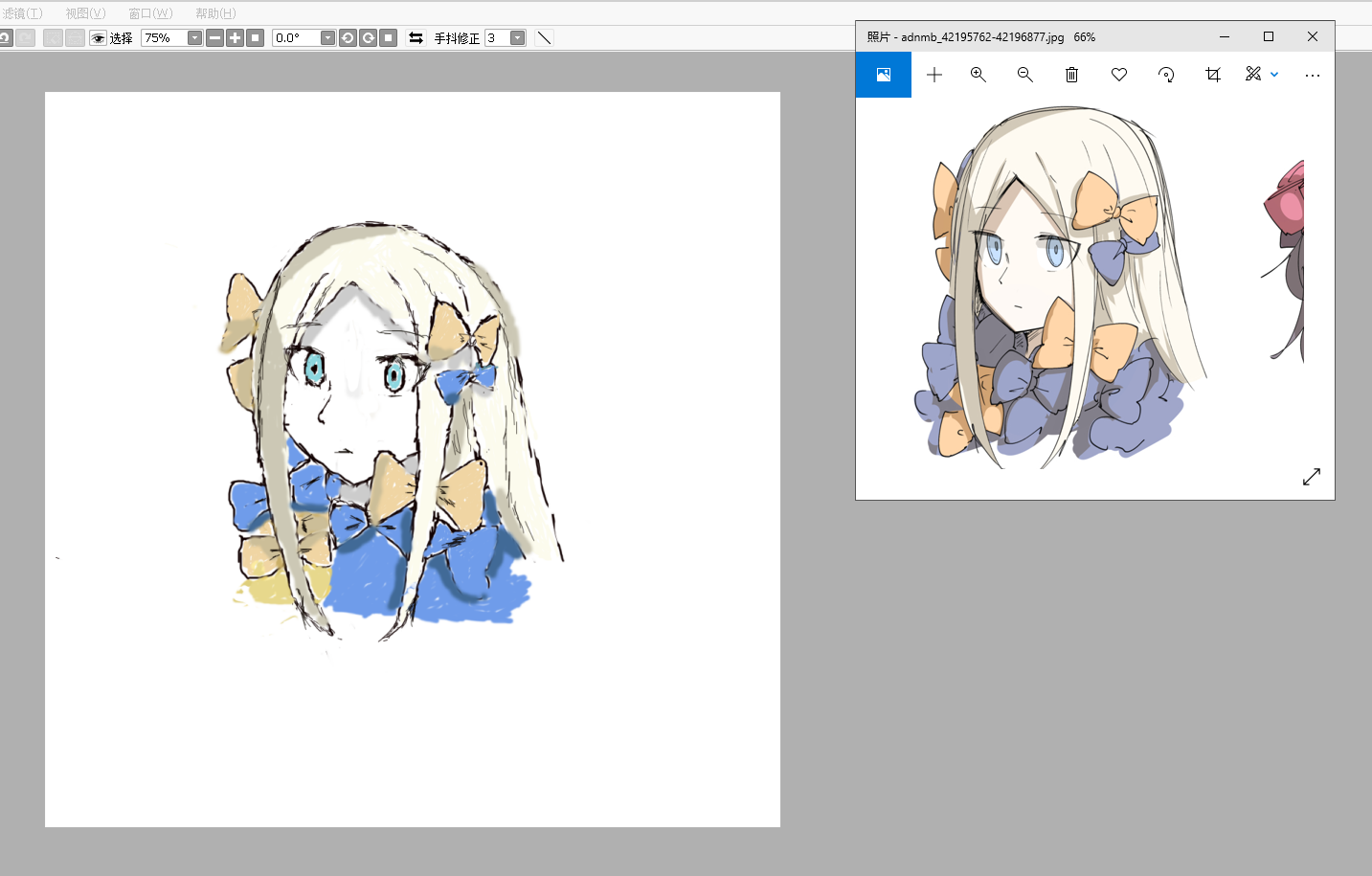1372x876 pixels.
Task: Expand the stabilizer value dropdown showing 3
Action: [x=517, y=38]
